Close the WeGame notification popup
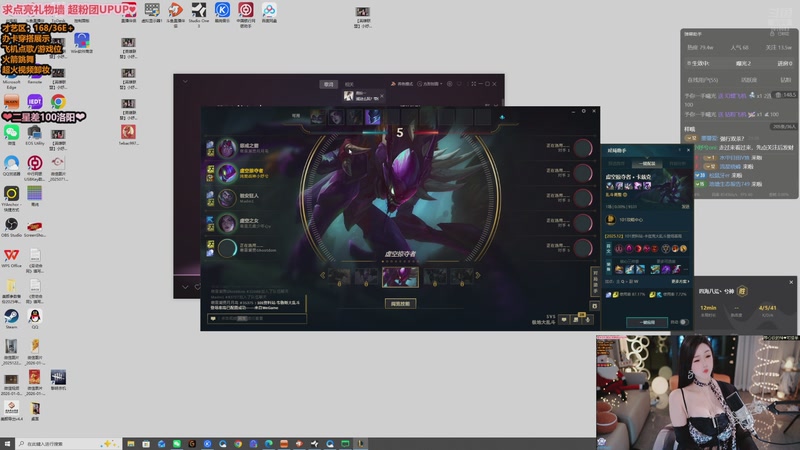The width and height of the screenshot is (800, 450). click(x=382, y=95)
